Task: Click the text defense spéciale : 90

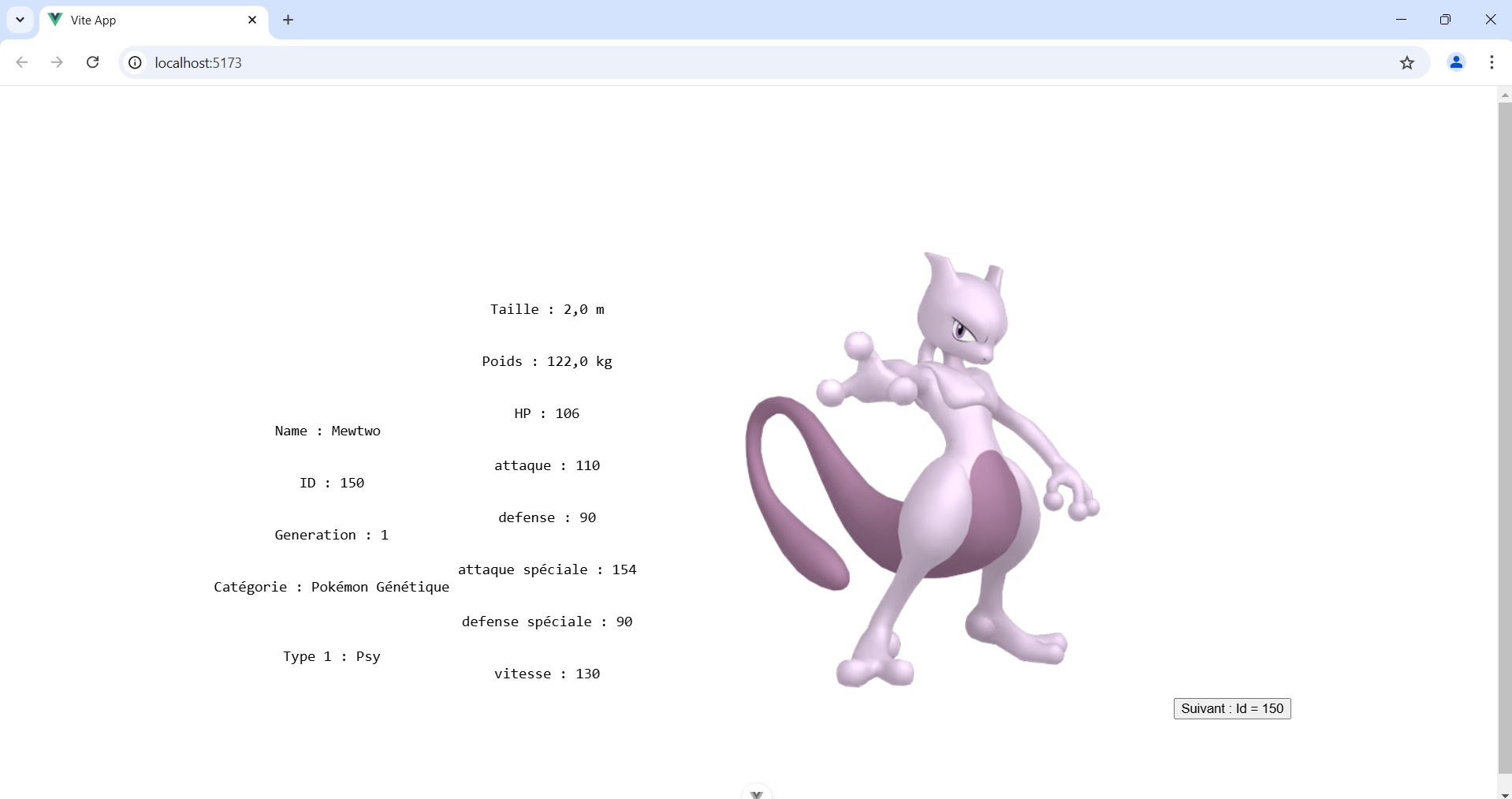Action: (547, 622)
